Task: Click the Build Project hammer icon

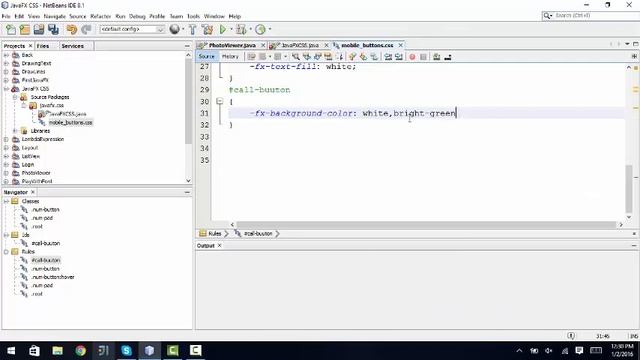Action: tap(192, 29)
